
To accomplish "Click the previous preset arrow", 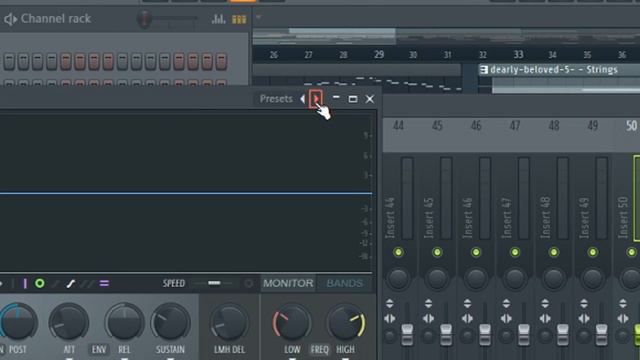I will click(x=302, y=99).
